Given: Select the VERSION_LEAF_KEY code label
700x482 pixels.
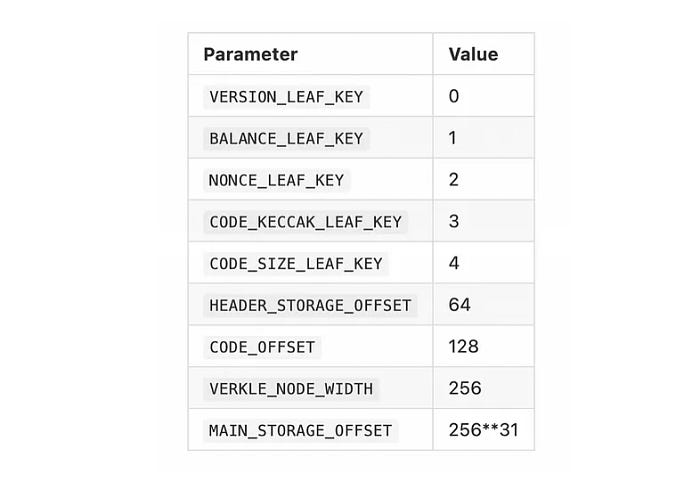Looking at the screenshot, I should [286, 97].
